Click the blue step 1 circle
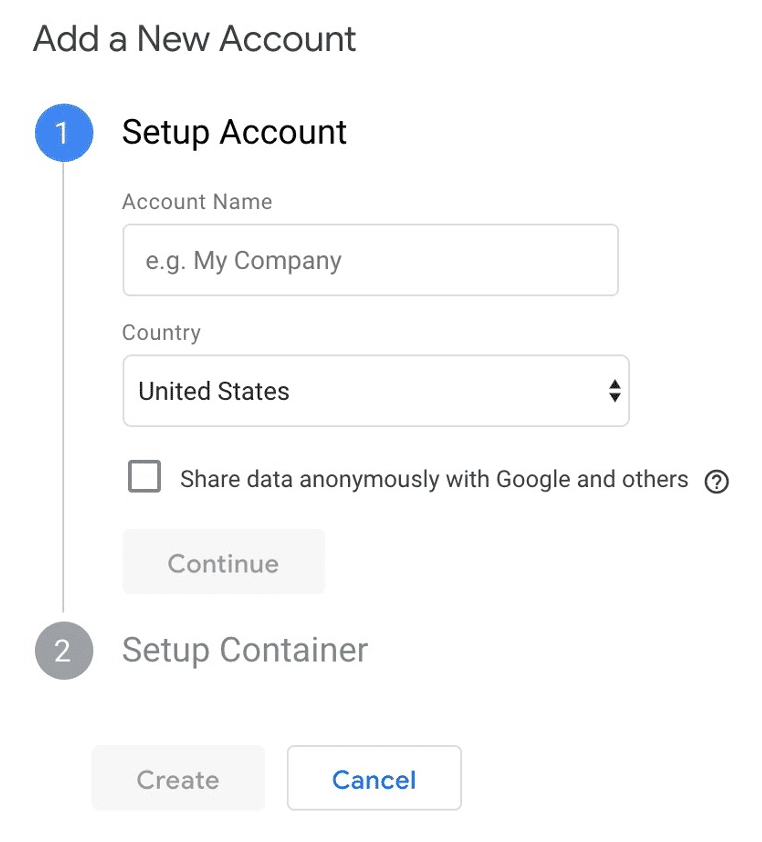Image resolution: width=762 pixels, height=842 pixels. coord(64,132)
